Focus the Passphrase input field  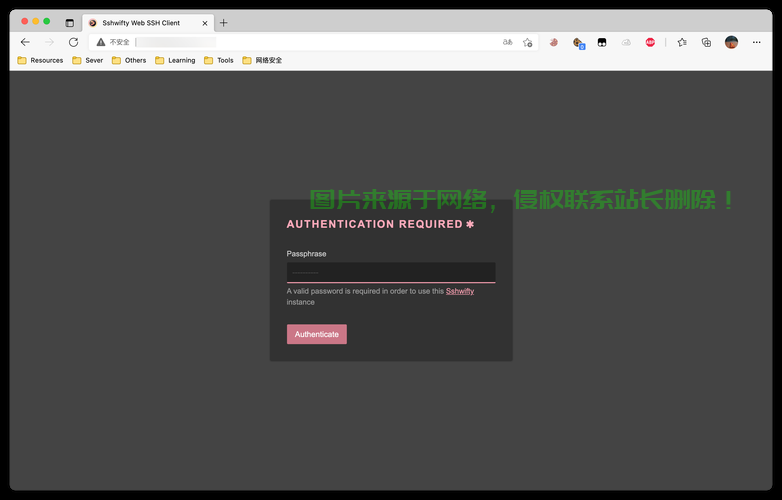[390, 272]
